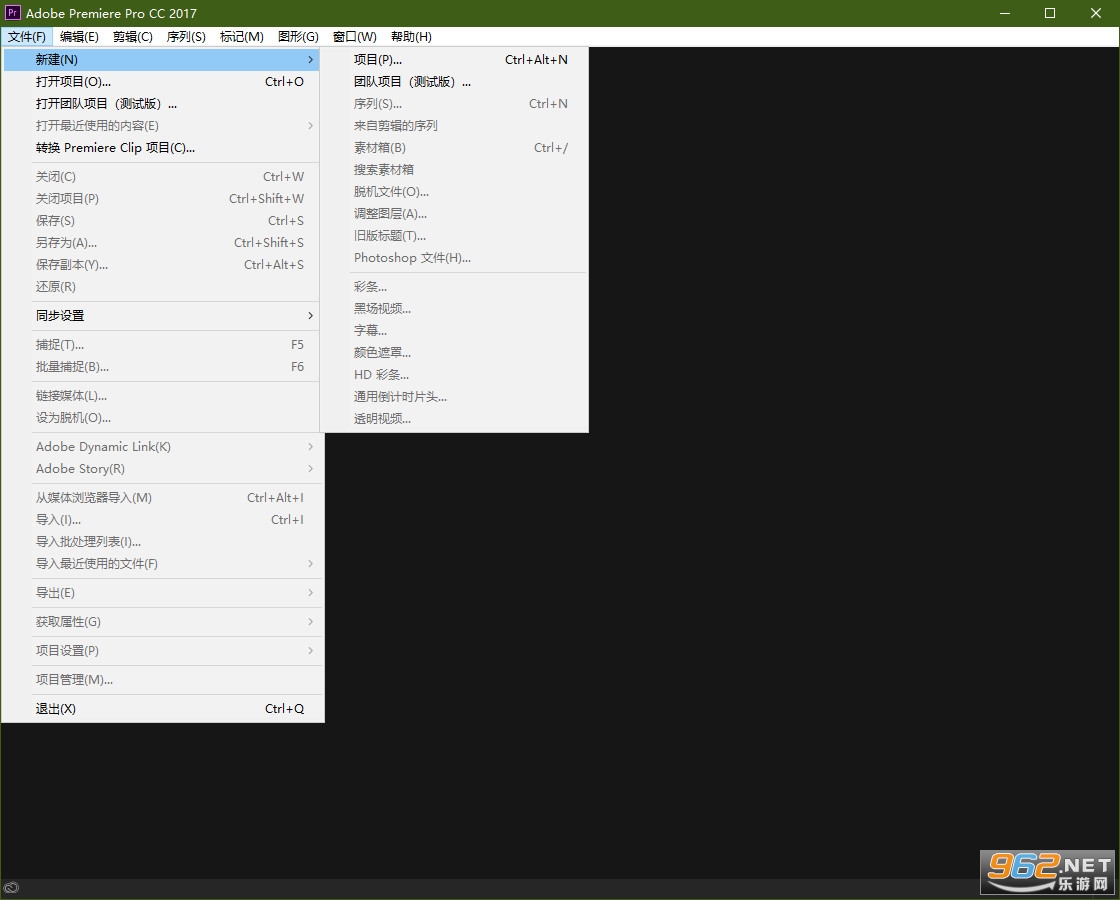Click 来自剪辑的序列 submenu entry
Image resolution: width=1120 pixels, height=900 pixels.
click(x=454, y=126)
